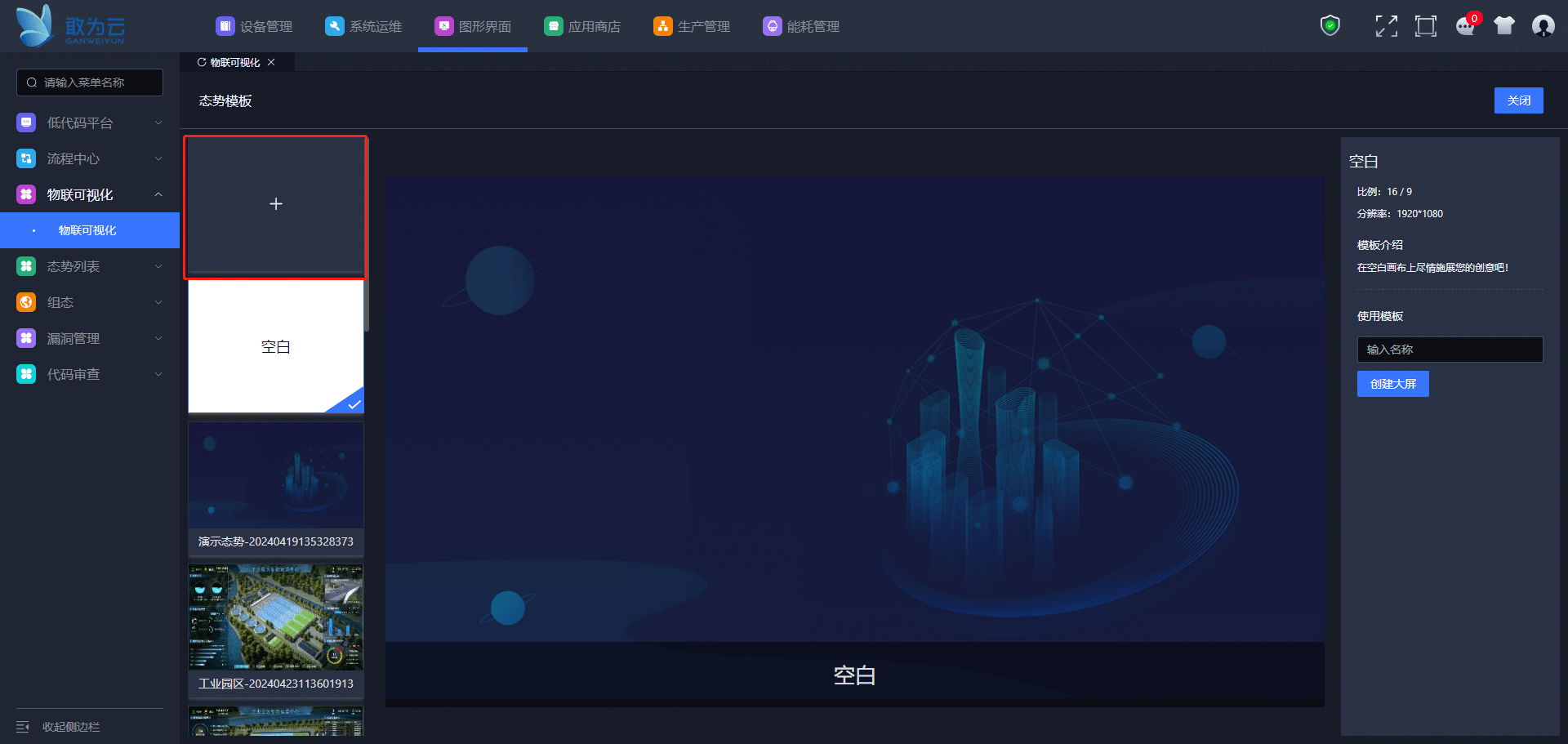The height and width of the screenshot is (744, 1568).
Task: Click the 漏洞管理 menu label
Action: point(73,338)
